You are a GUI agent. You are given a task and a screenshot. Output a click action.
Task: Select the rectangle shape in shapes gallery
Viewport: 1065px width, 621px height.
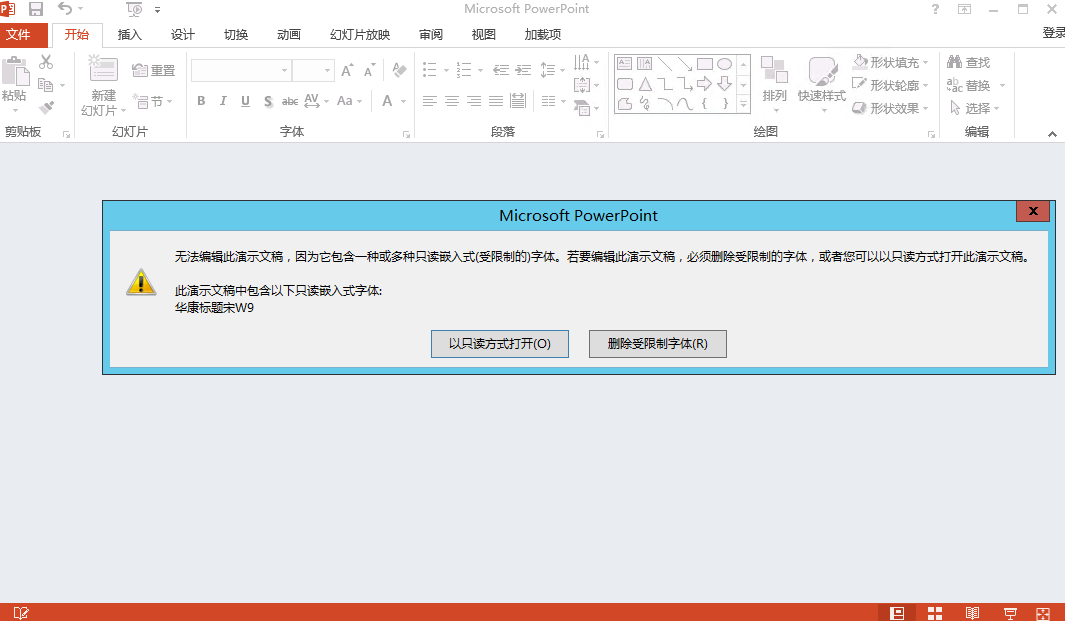click(705, 64)
